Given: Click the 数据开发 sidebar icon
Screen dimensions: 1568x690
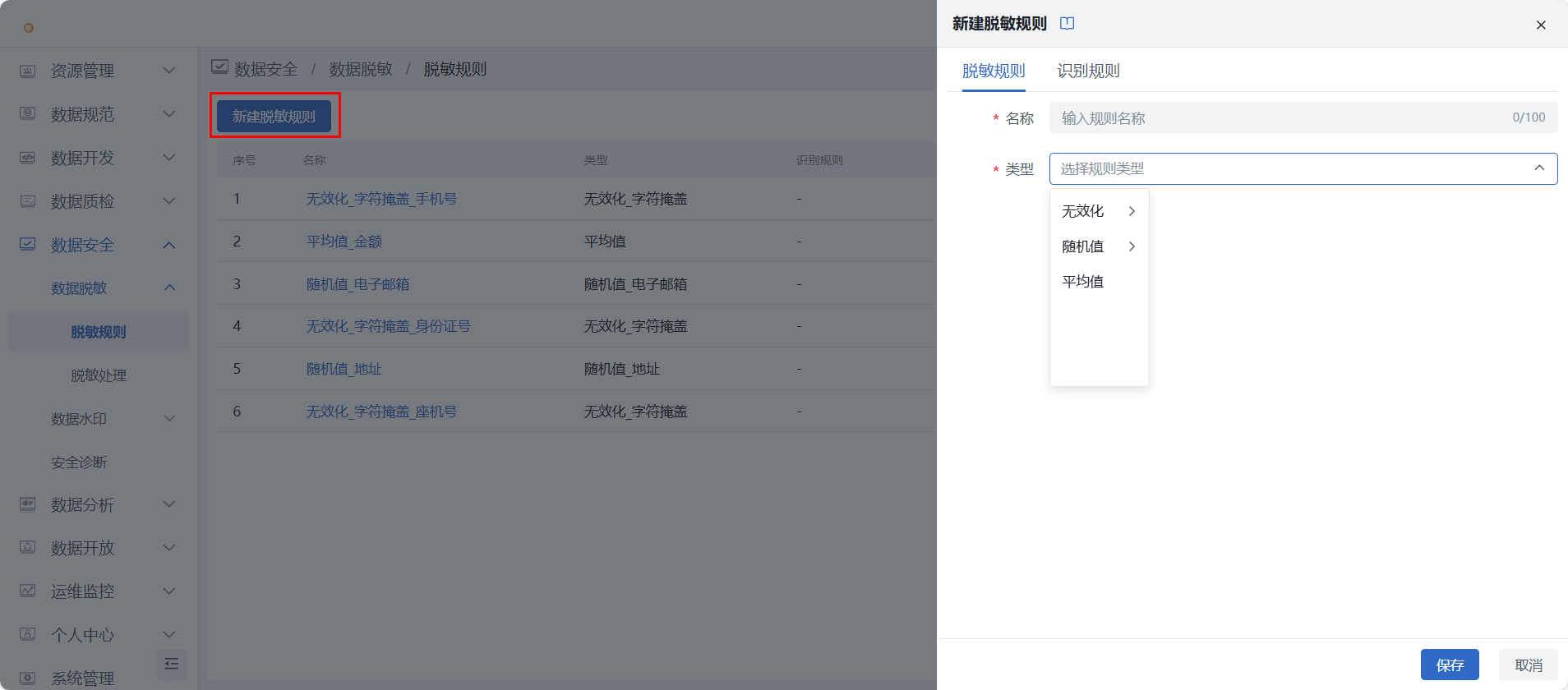Looking at the screenshot, I should click(27, 158).
